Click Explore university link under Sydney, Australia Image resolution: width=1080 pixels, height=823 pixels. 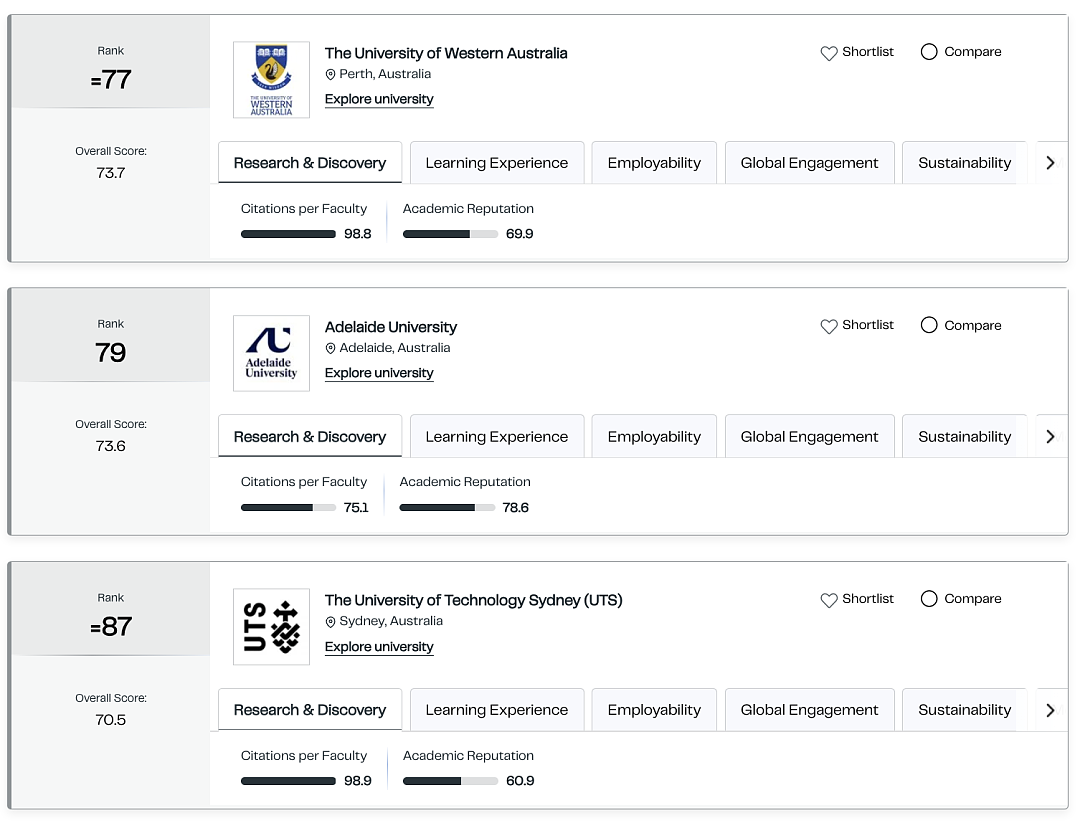[x=379, y=647]
